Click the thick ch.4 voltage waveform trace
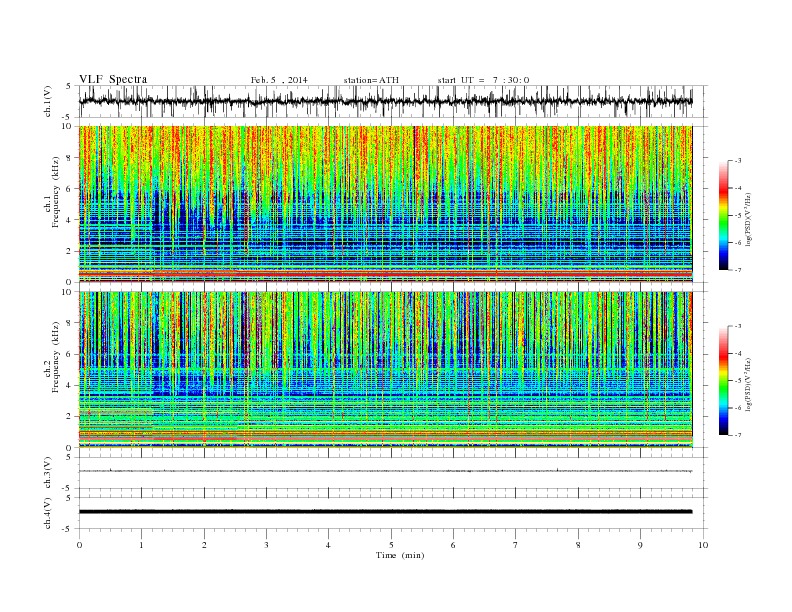This screenshot has width=792, height=612. coord(385,512)
